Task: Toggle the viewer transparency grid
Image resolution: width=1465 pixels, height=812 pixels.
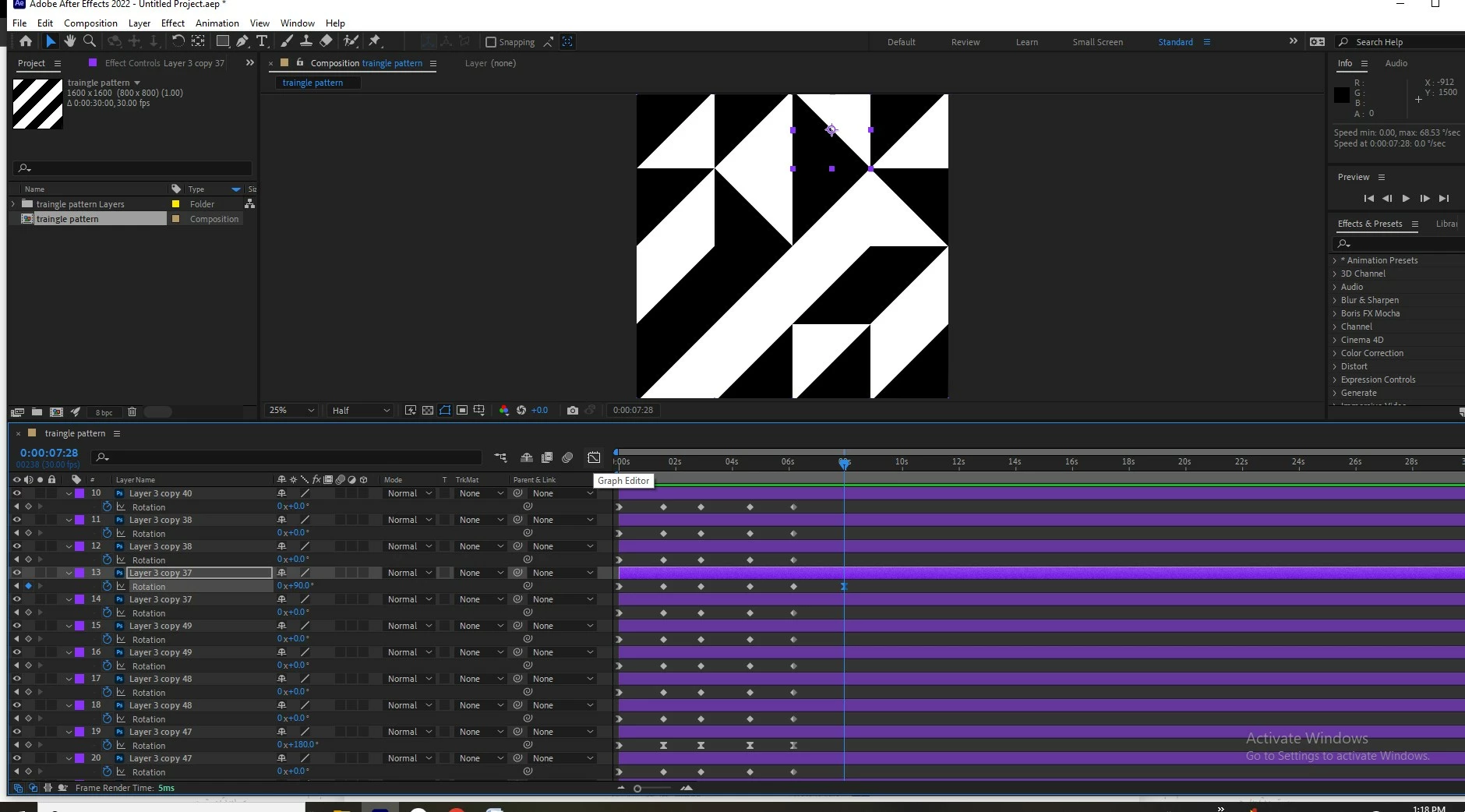Action: tap(428, 410)
